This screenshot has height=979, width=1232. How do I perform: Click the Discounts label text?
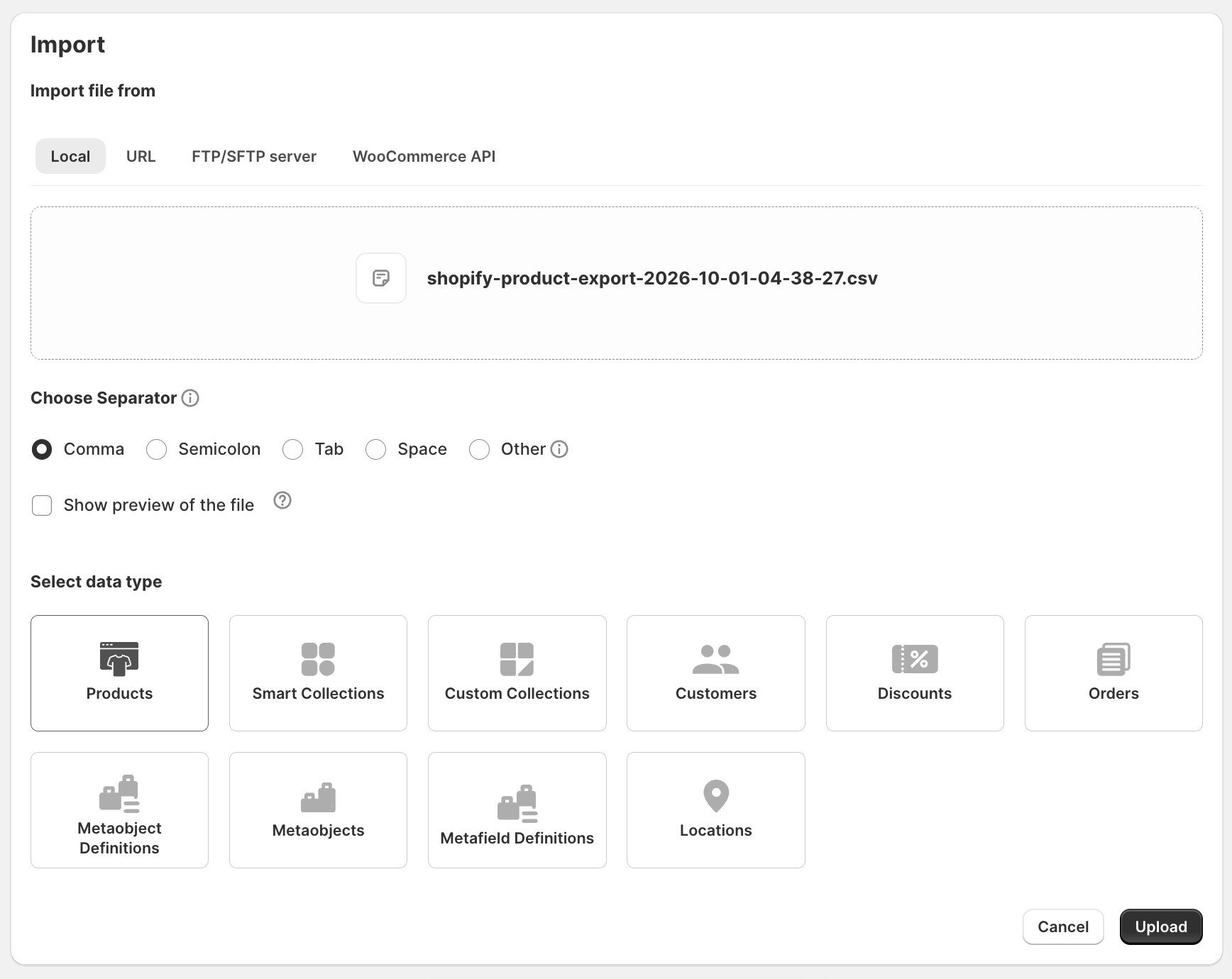(915, 693)
